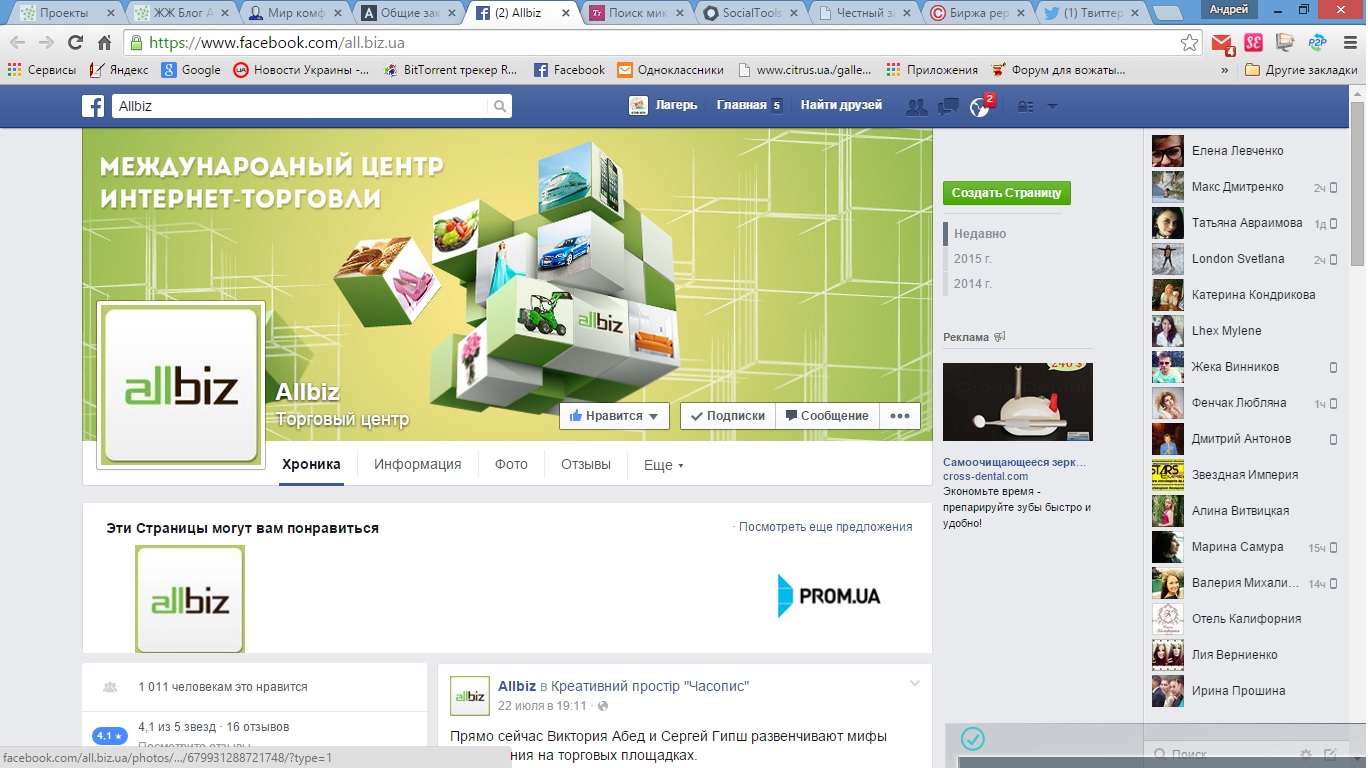The width and height of the screenshot is (1368, 768).
Task: Switch to the Отзывы tab
Action: [x=586, y=465]
